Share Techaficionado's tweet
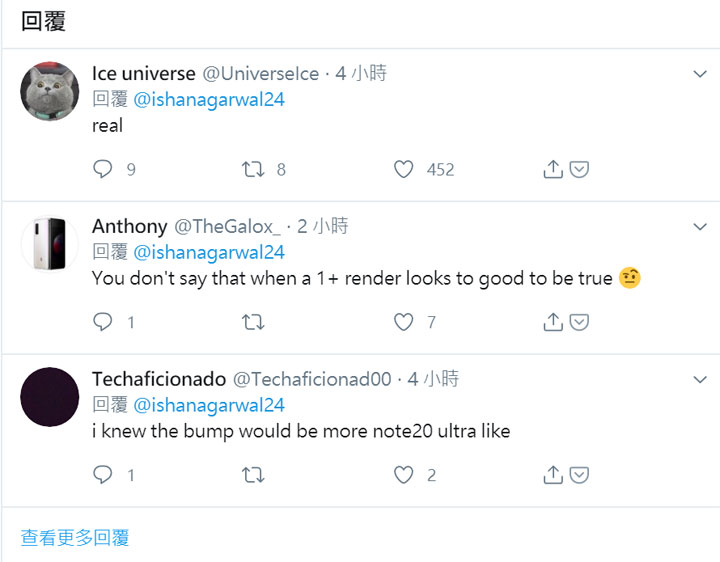Screen dimensions: 720x562 tap(553, 475)
